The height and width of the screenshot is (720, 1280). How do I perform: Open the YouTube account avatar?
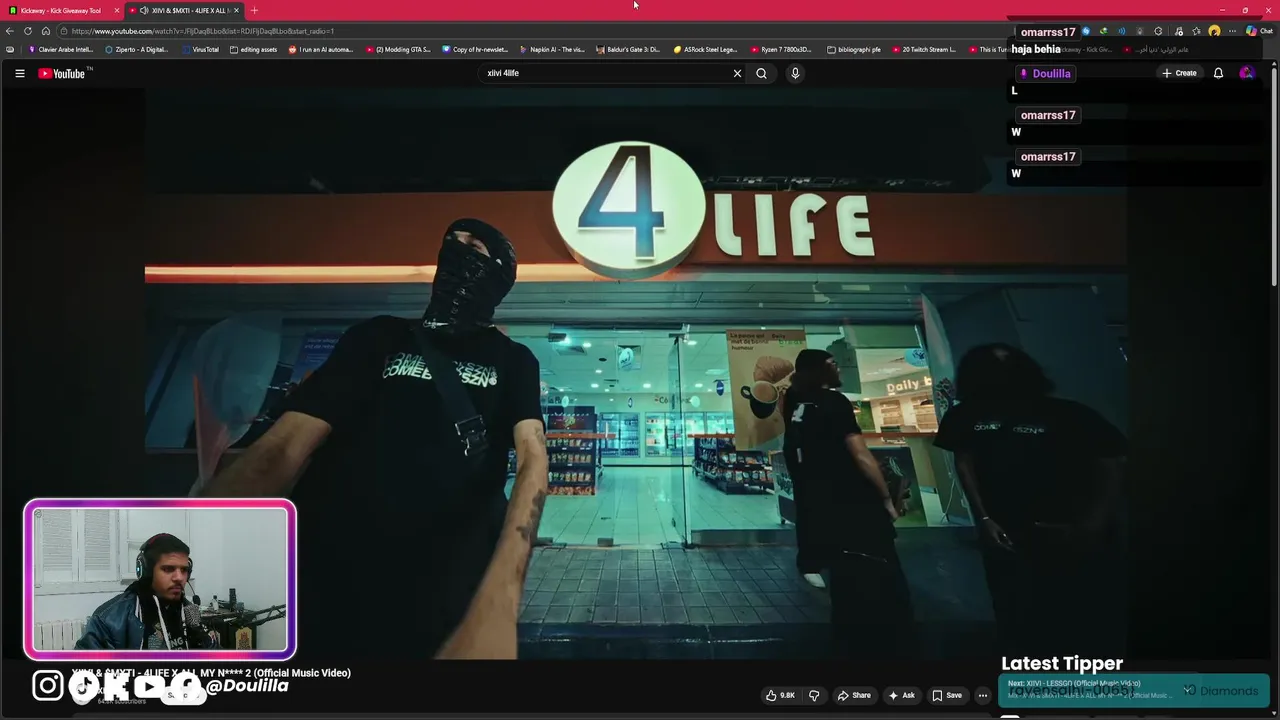1246,73
